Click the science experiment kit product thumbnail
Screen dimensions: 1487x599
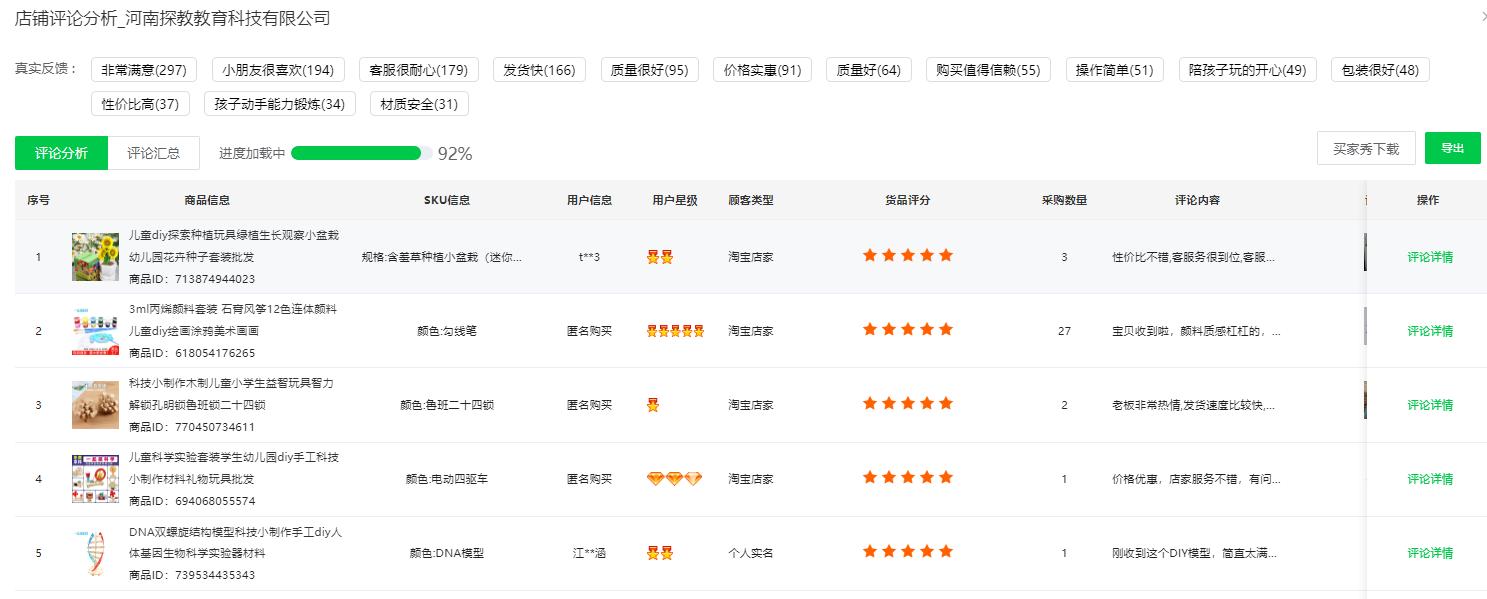[x=95, y=479]
